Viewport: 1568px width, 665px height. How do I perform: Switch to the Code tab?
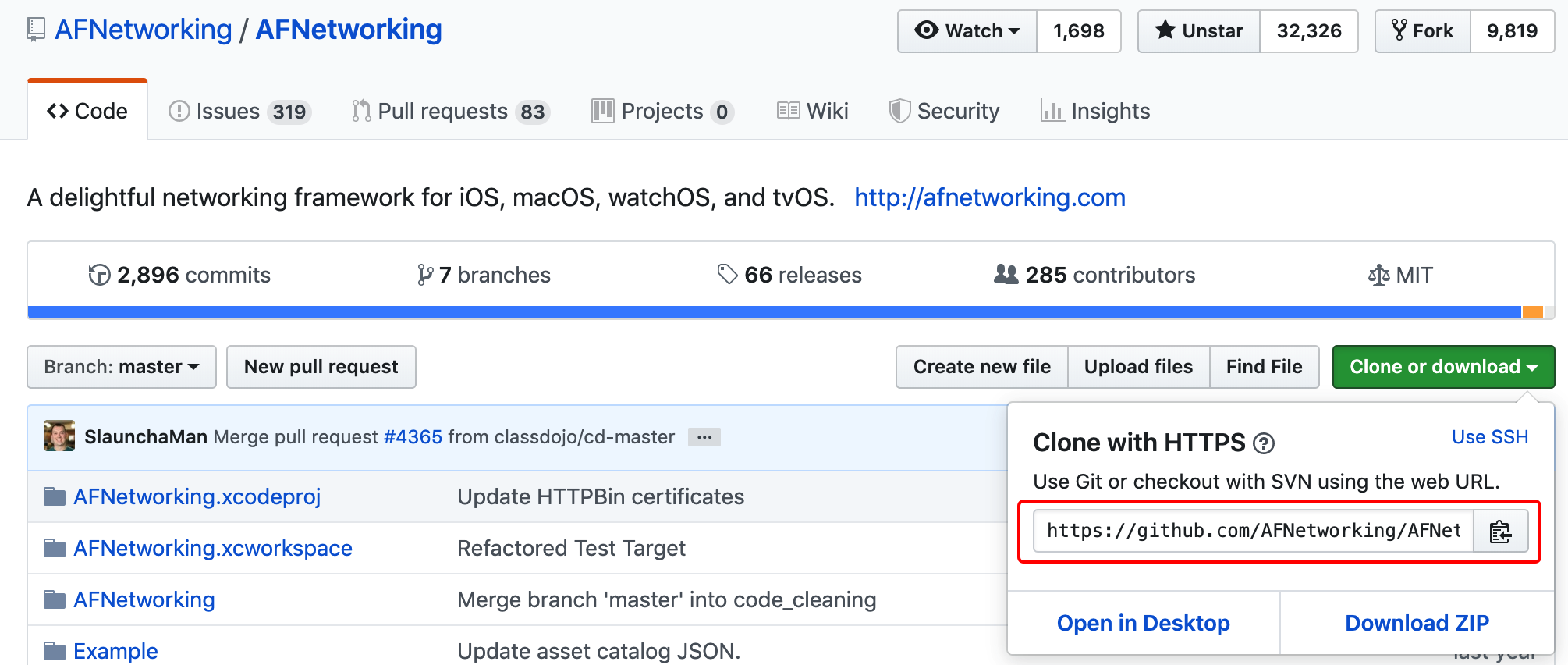[x=87, y=111]
